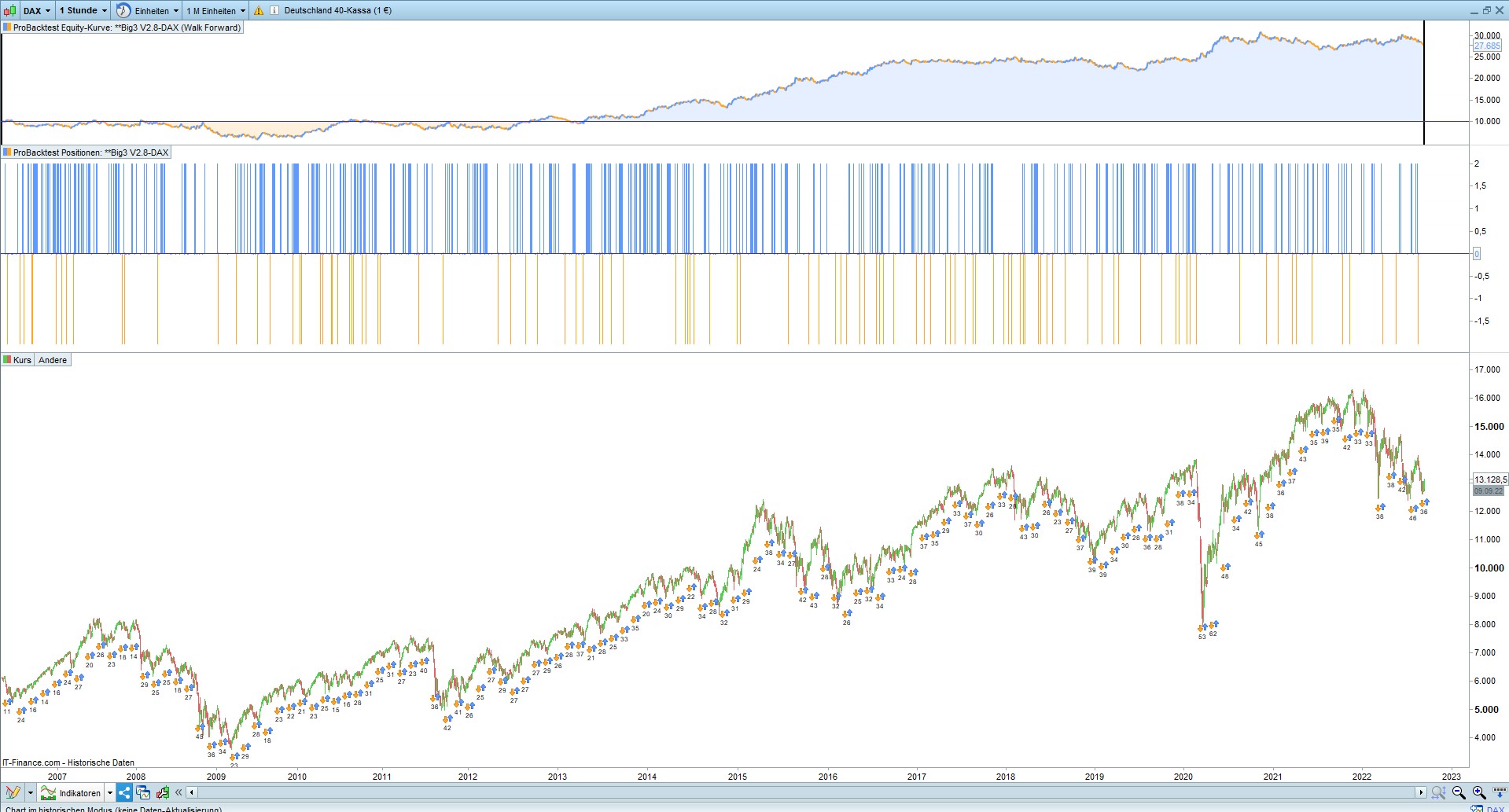Screen dimensions: 1509x812
Task: Click the 10.000 price axis label
Action: click(x=1489, y=568)
